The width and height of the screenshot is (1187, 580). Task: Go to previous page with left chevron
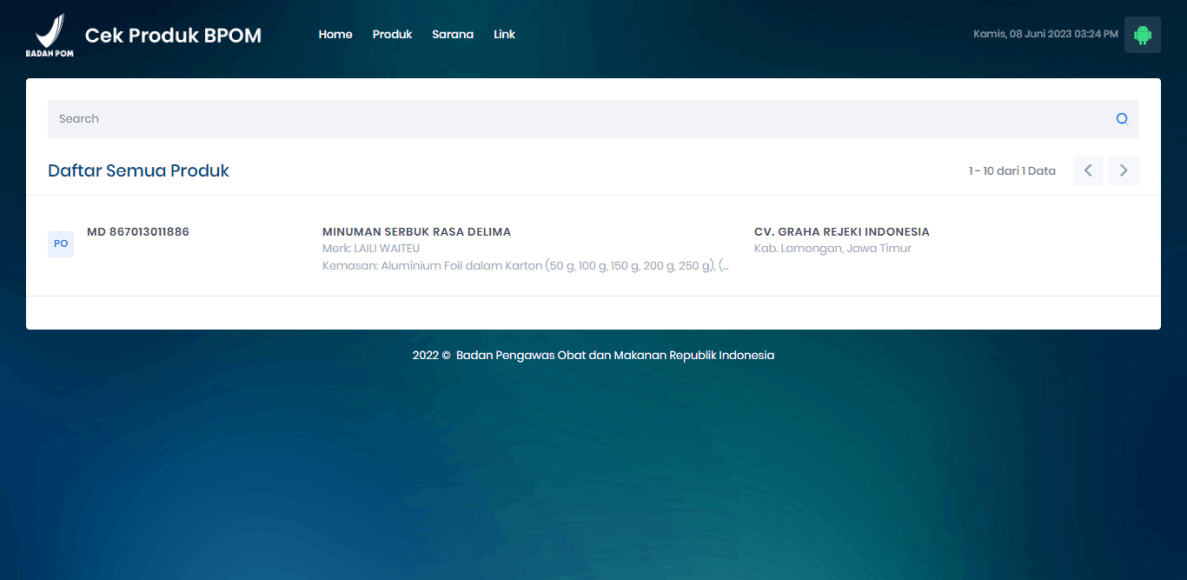1088,171
